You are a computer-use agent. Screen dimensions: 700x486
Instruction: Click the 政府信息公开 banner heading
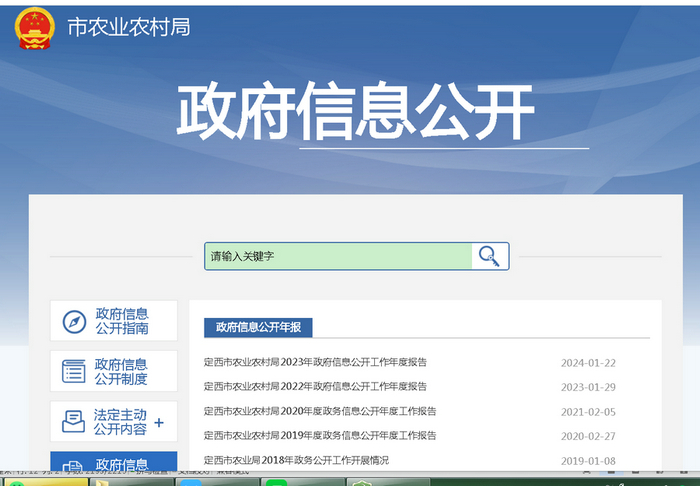[x=355, y=111]
